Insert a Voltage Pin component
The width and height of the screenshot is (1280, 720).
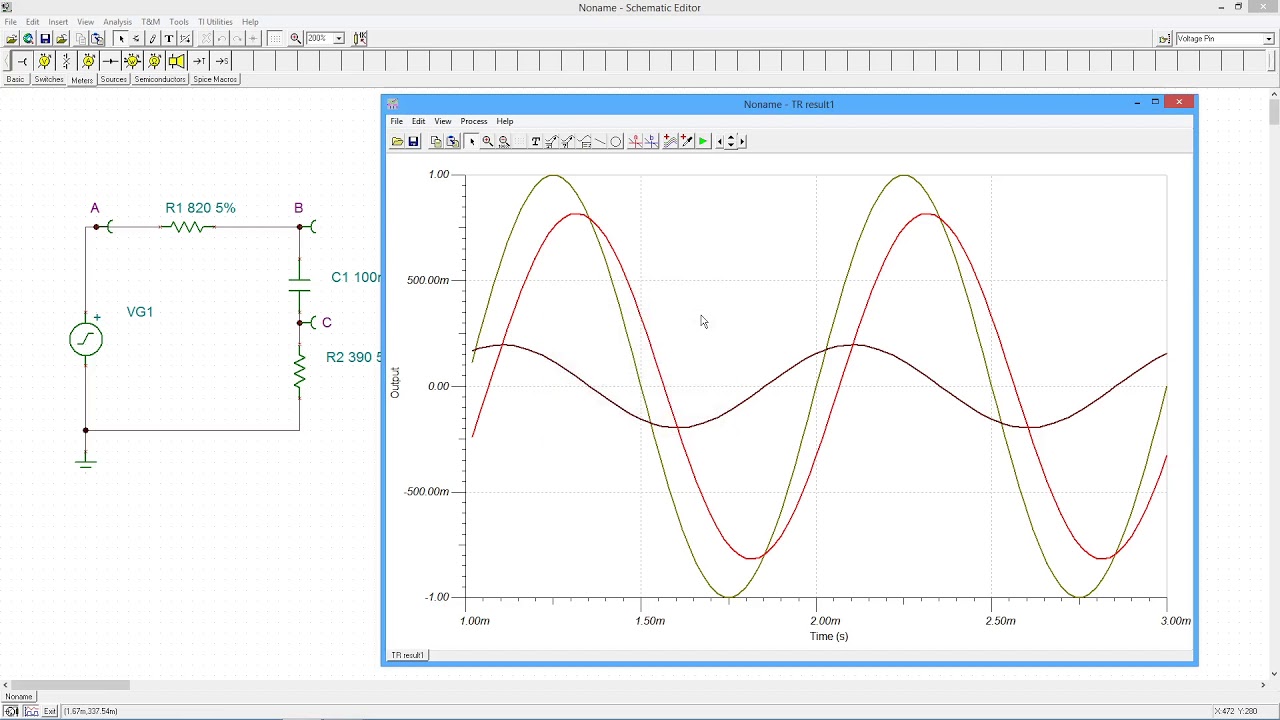tap(22, 61)
